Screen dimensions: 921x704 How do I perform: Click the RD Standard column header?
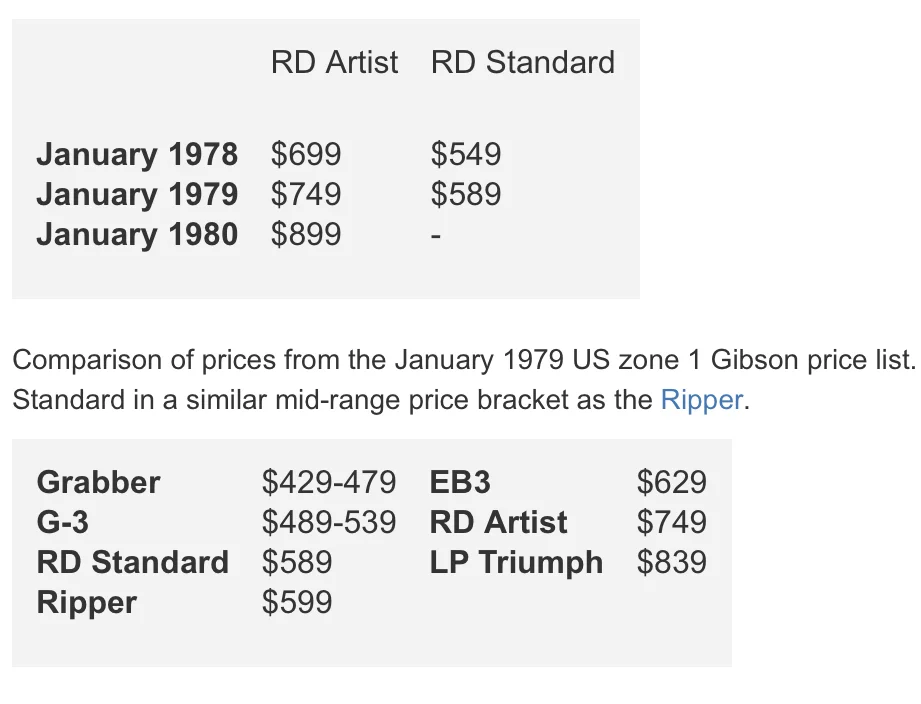(522, 63)
